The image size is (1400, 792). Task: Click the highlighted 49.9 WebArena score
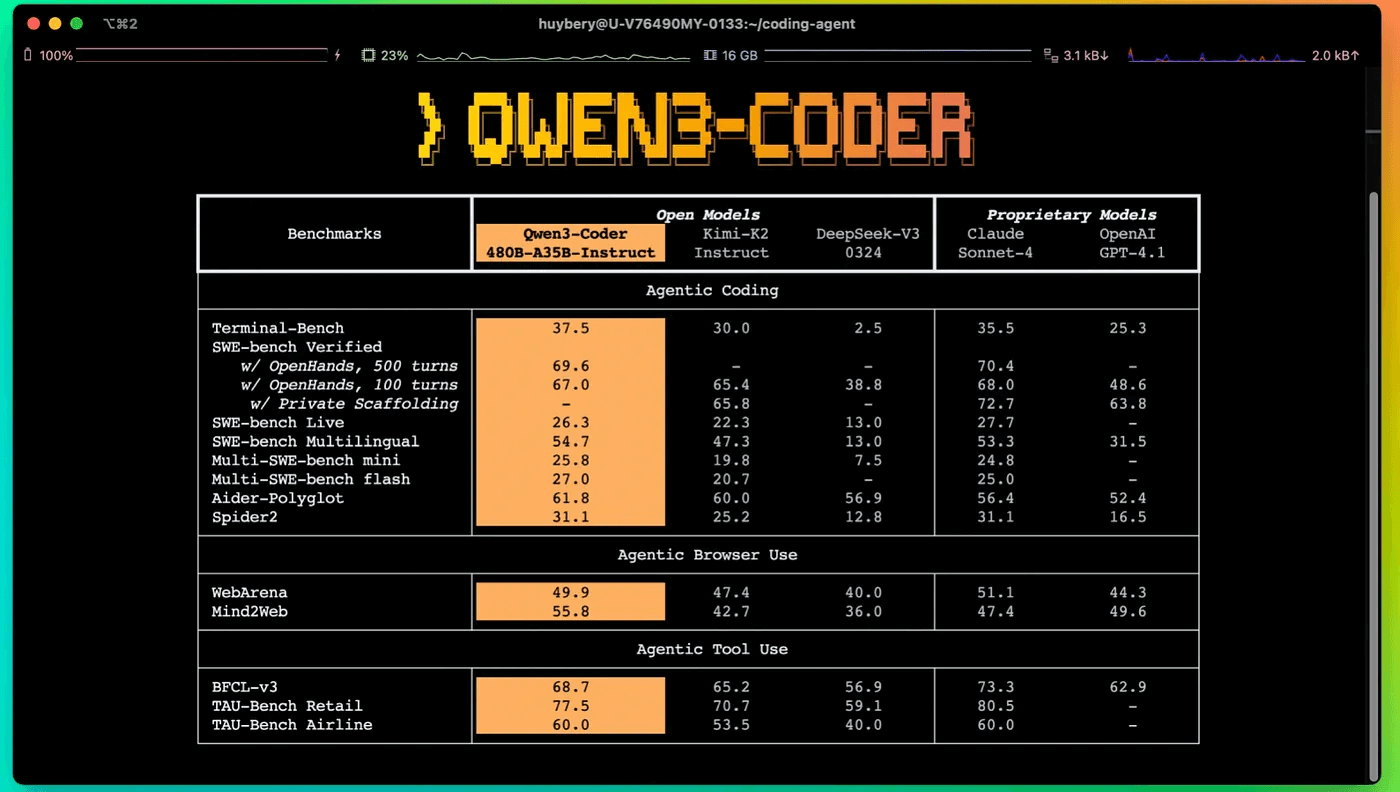570,593
